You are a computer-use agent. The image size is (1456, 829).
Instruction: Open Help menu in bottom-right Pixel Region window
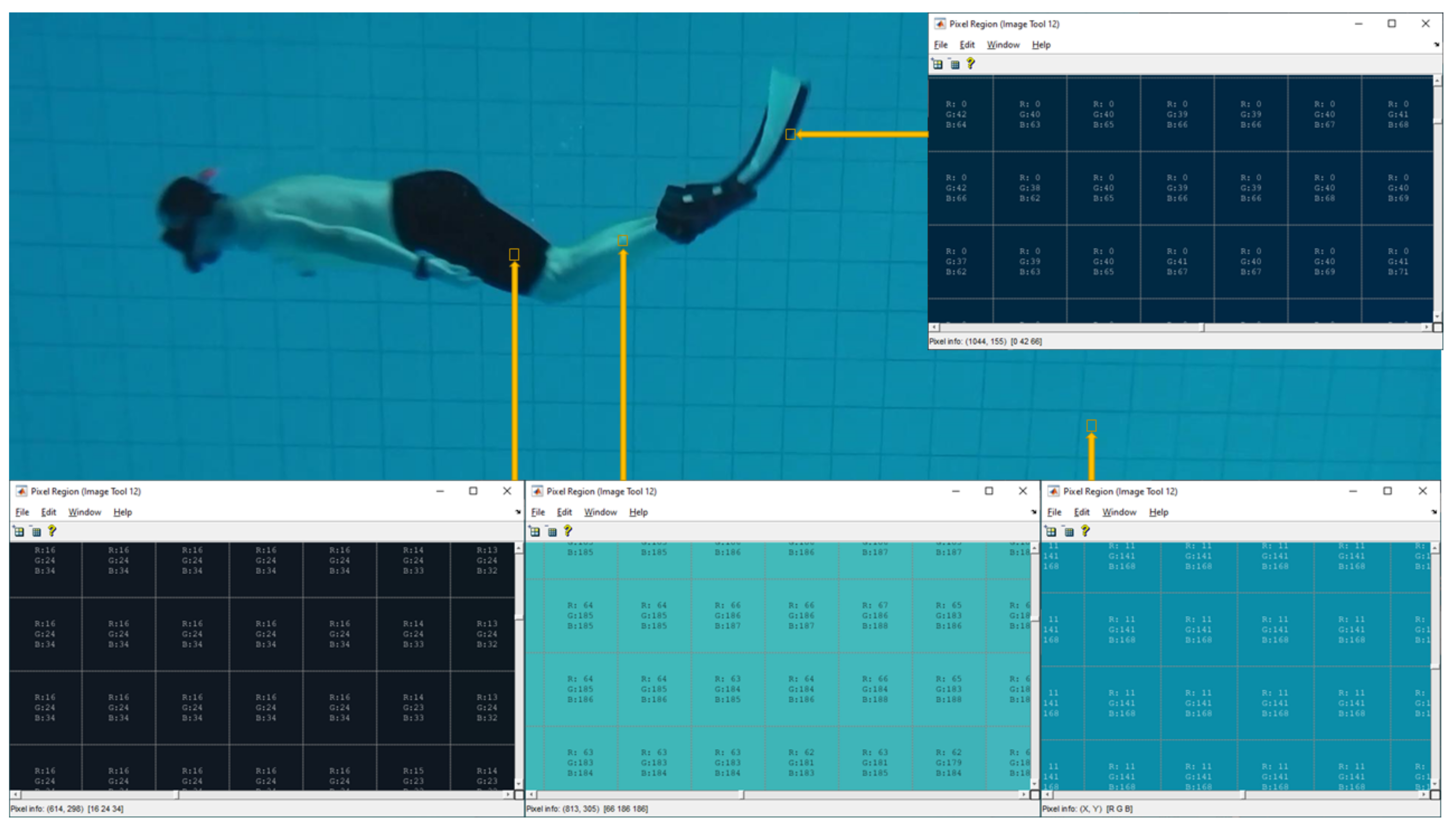tap(1158, 512)
